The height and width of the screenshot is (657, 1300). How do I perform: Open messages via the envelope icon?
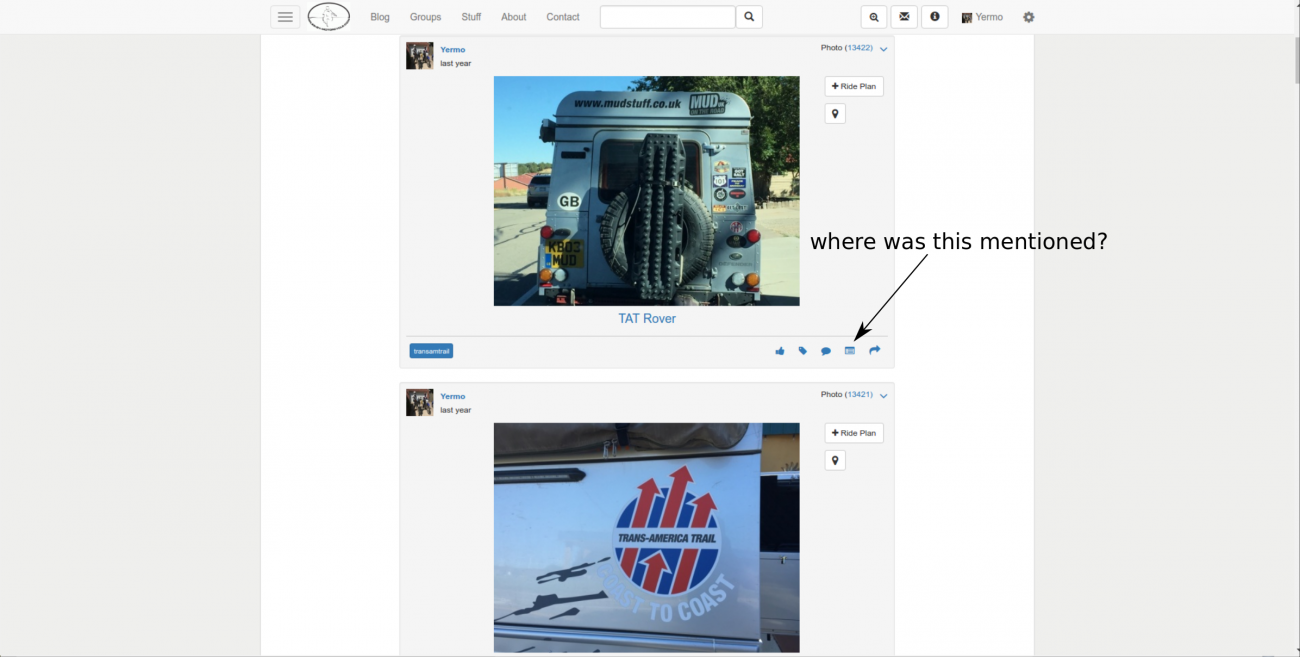[904, 17]
